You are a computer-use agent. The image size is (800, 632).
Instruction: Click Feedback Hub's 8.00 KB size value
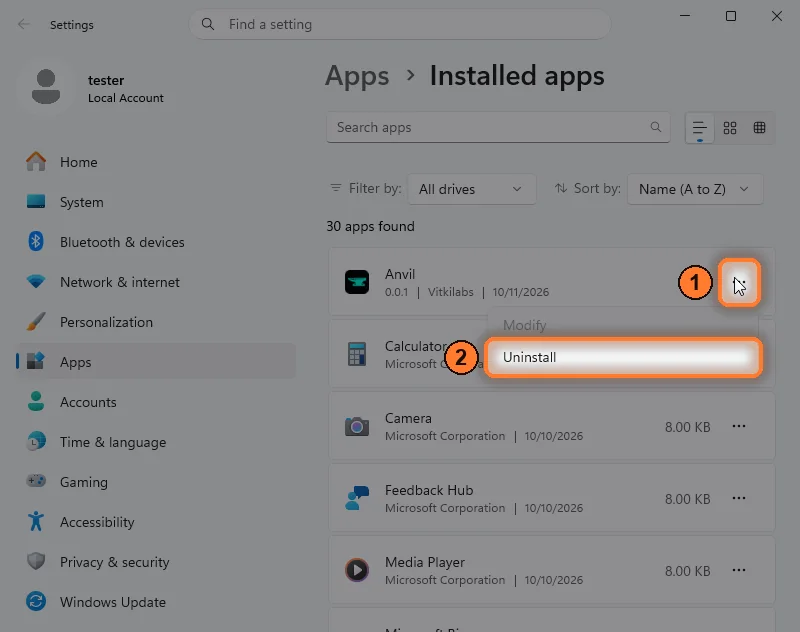click(x=687, y=499)
